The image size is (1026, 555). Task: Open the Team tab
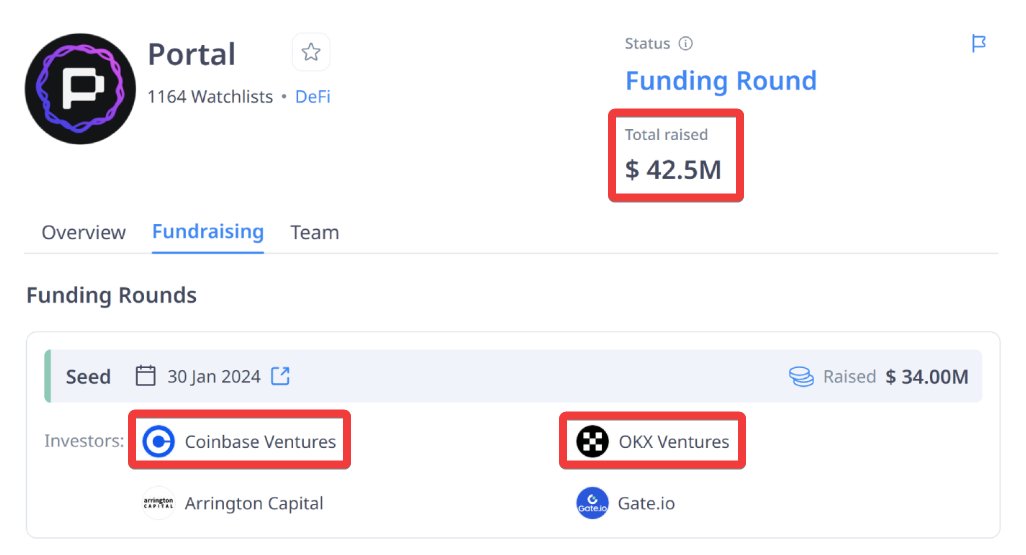[x=315, y=232]
